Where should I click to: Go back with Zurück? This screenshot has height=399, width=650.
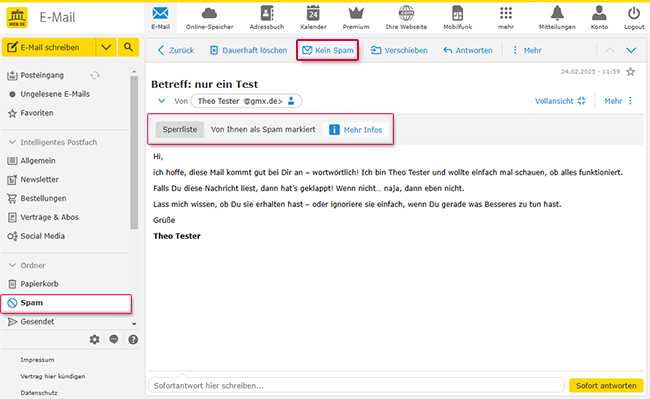[176, 51]
